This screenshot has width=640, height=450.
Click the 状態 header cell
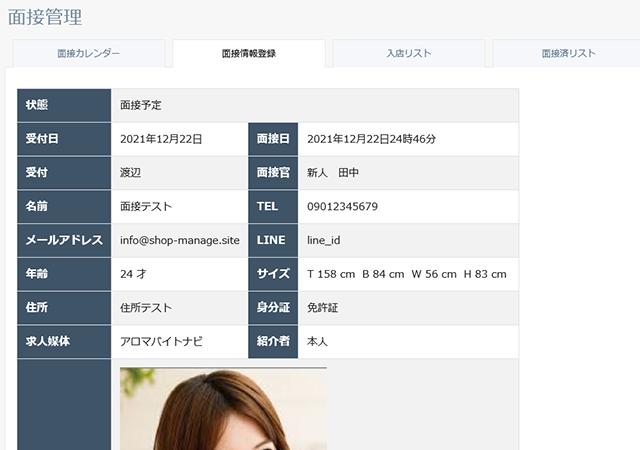coord(64,105)
